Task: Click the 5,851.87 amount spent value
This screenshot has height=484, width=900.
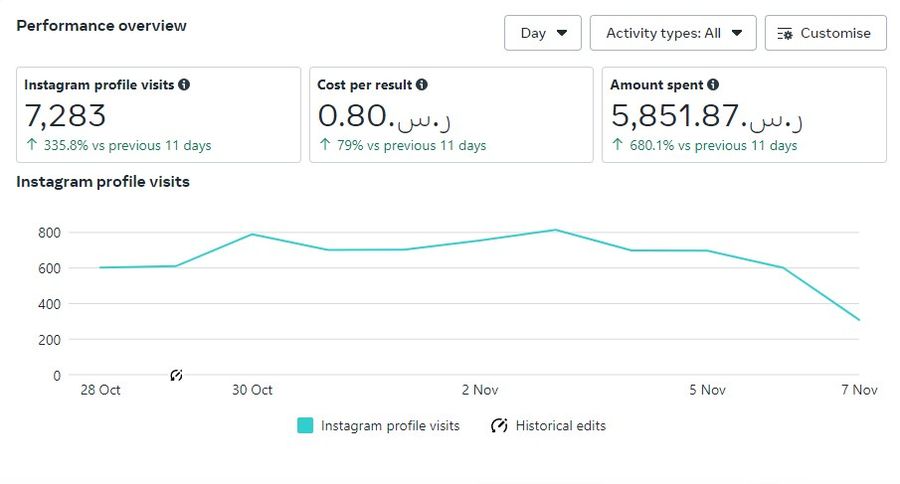Action: point(707,115)
